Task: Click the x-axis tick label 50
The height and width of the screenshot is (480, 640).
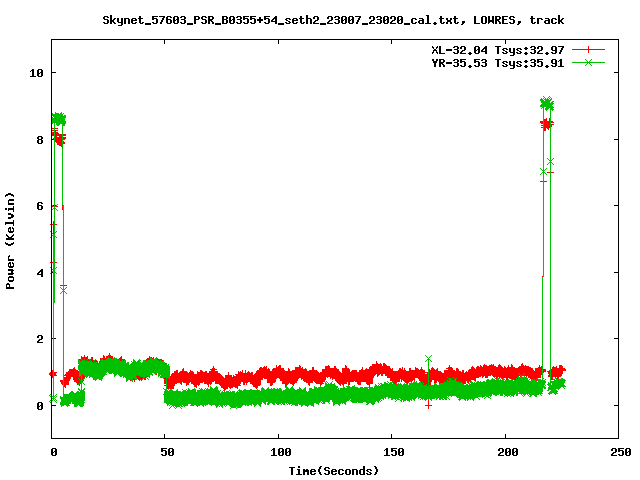Action: coord(167,452)
